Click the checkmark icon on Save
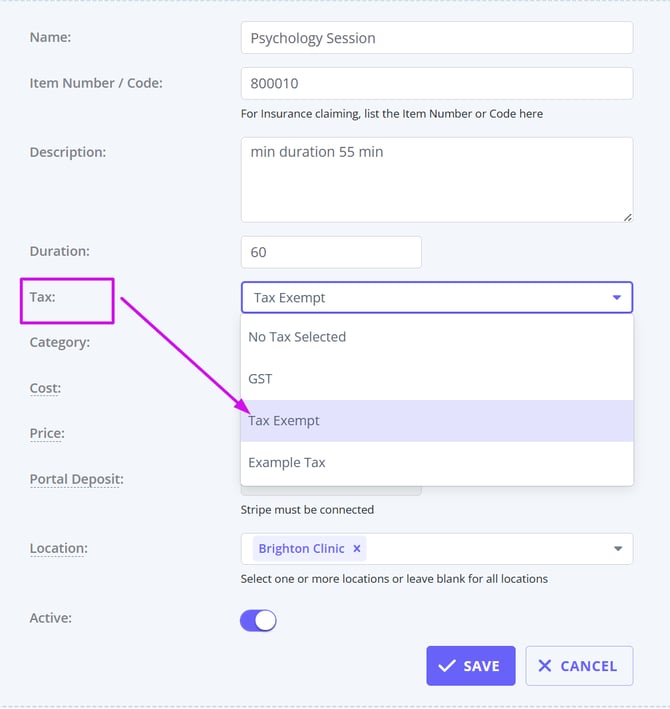Viewport: 670px width, 709px height. pyautogui.click(x=447, y=666)
